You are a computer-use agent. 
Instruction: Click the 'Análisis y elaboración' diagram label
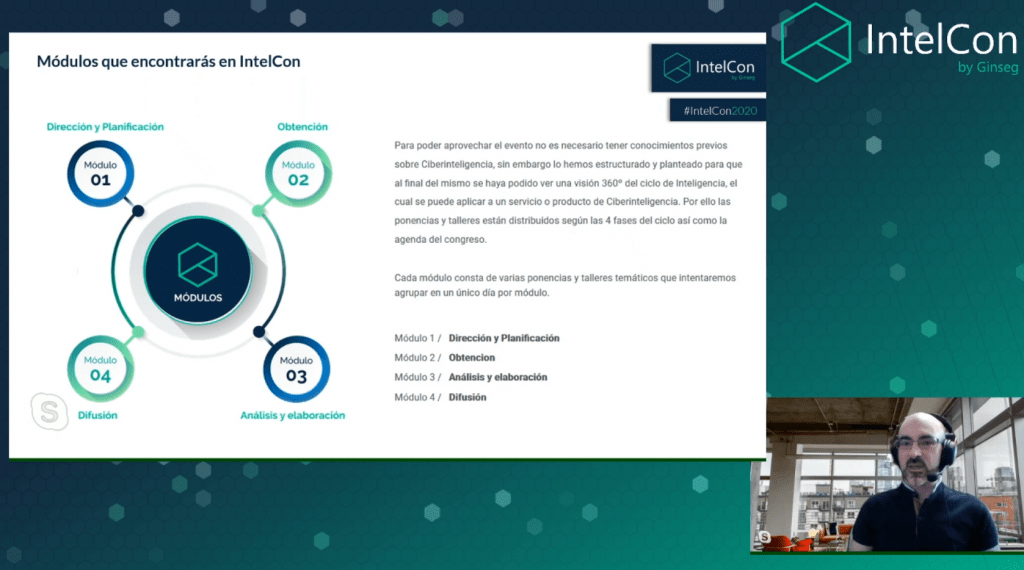pos(293,415)
